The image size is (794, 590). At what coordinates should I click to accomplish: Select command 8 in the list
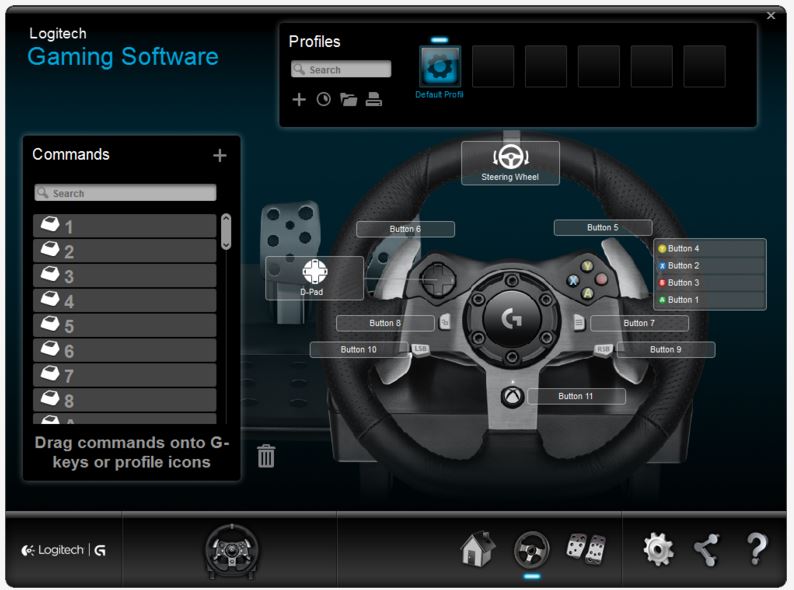(x=125, y=400)
